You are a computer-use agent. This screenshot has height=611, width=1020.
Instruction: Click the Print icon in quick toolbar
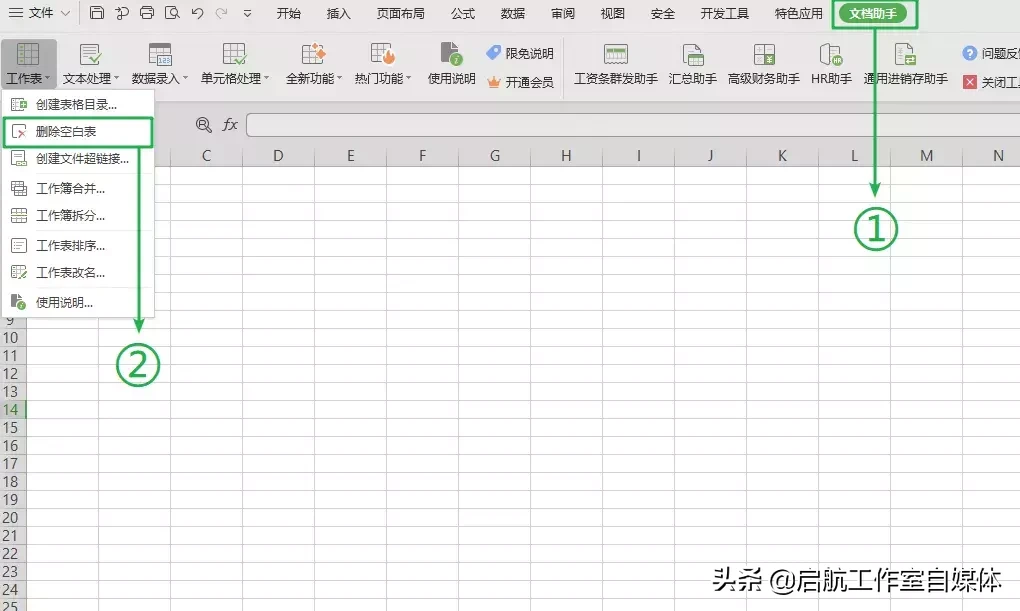[147, 12]
